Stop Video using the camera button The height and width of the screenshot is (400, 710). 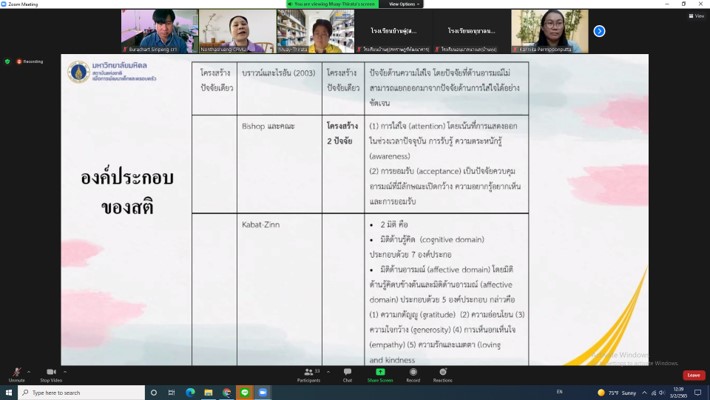(x=51, y=373)
